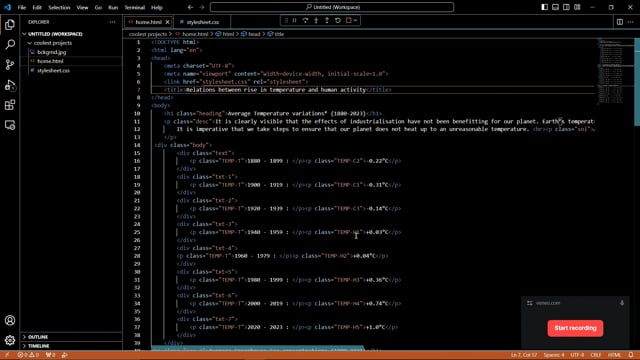
Task: Open the File menu
Action: pos(22,7)
